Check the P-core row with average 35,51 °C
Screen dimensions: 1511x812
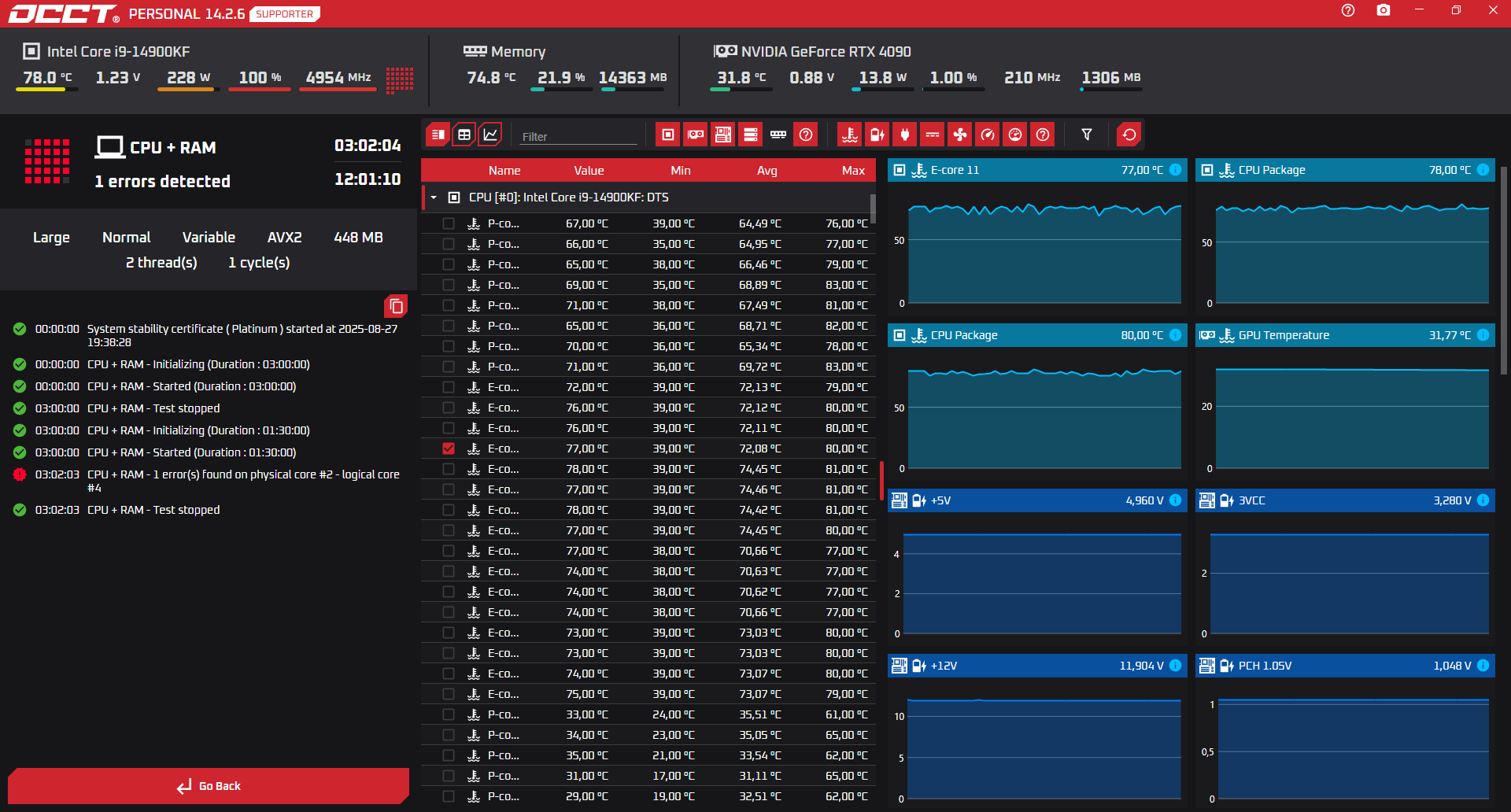click(449, 714)
